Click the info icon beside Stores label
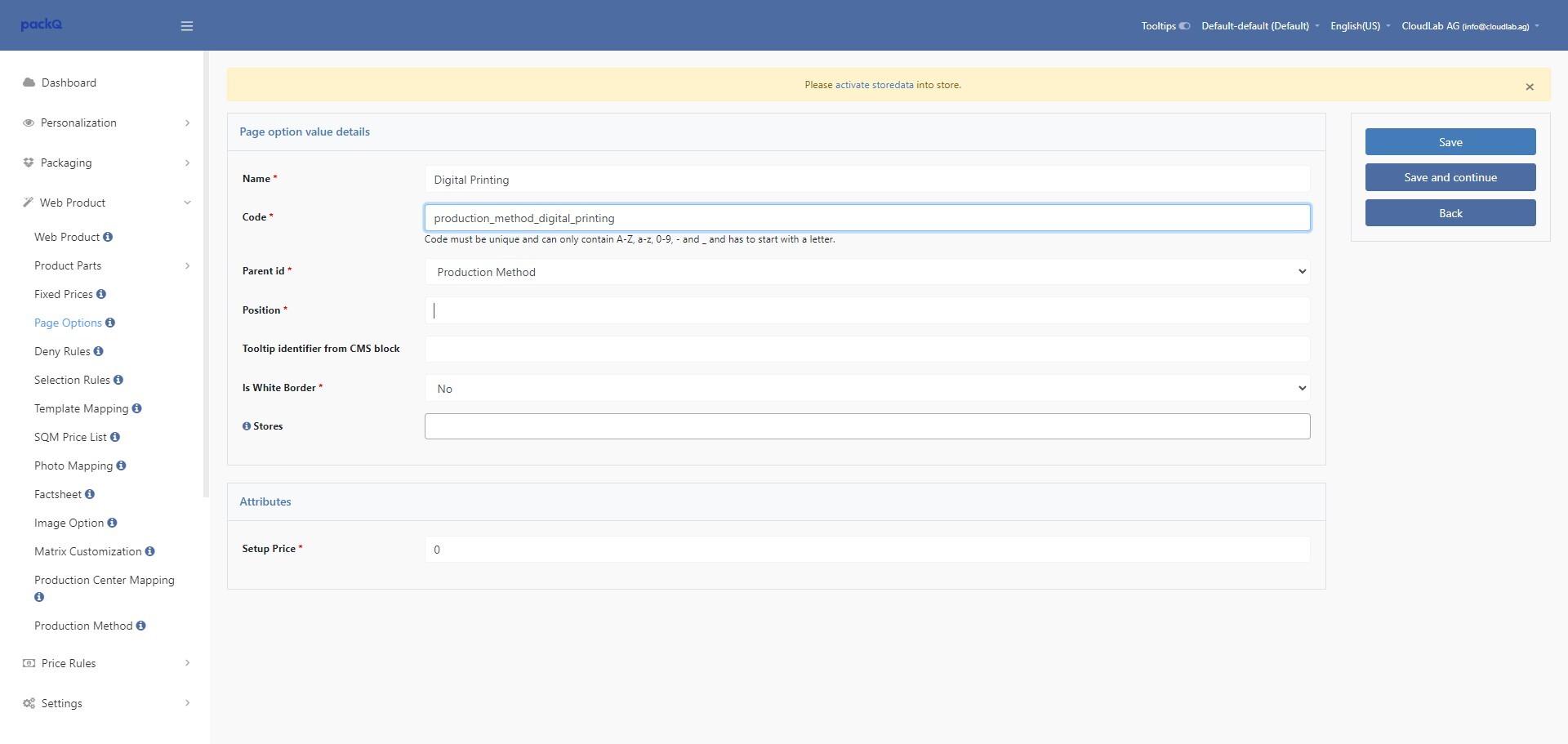 pos(247,426)
